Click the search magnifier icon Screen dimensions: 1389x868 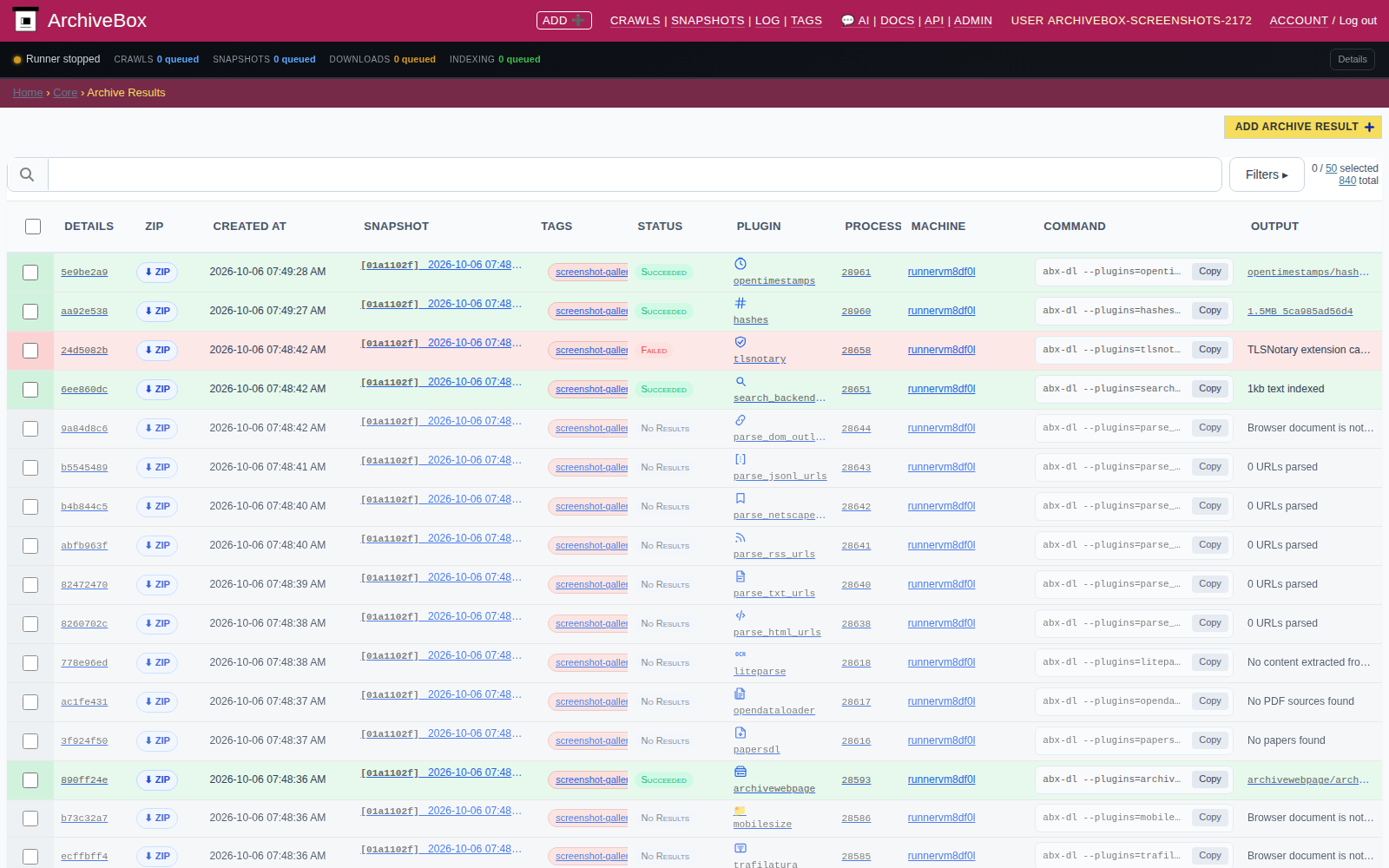pos(27,174)
